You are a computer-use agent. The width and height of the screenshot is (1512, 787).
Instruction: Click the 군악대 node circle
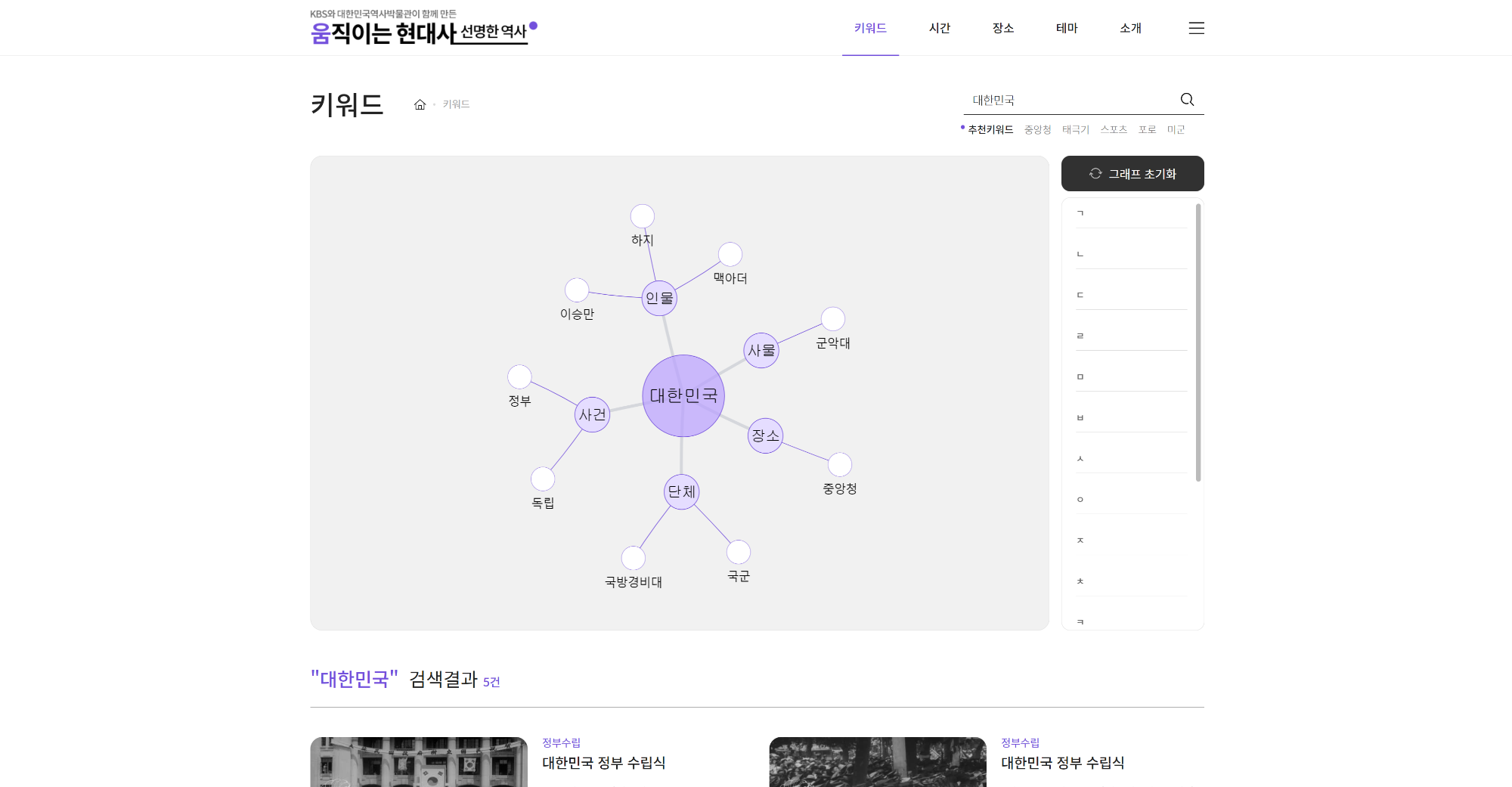point(832,319)
